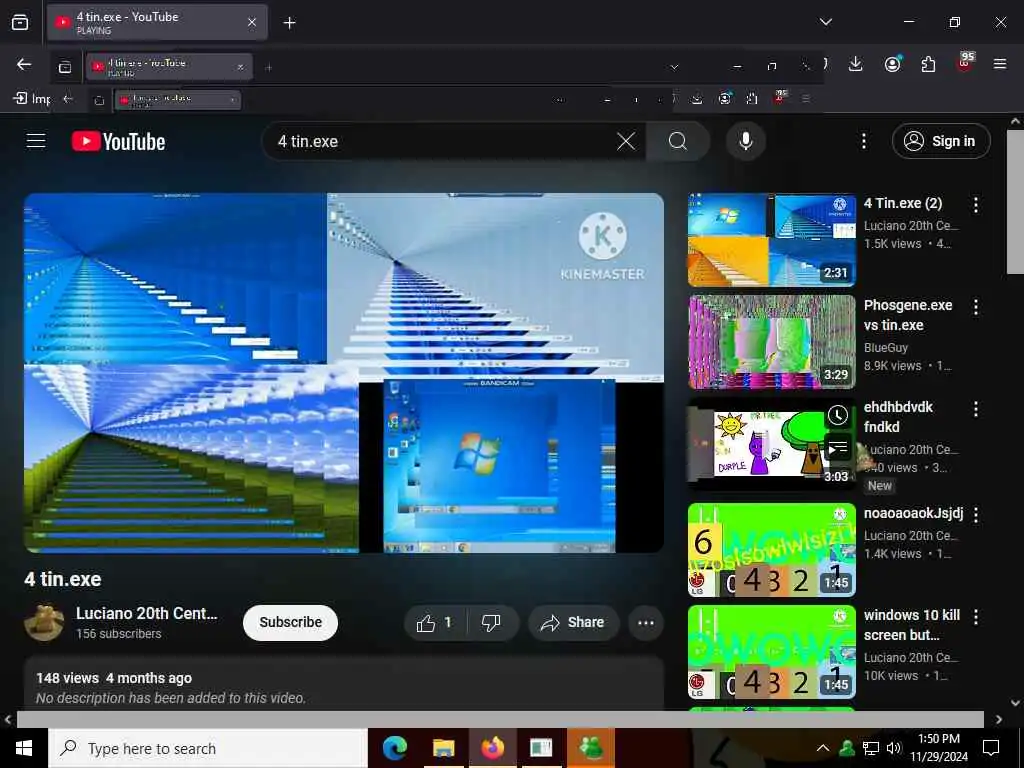Open a new browser tab
This screenshot has width=1024, height=768.
tap(289, 23)
